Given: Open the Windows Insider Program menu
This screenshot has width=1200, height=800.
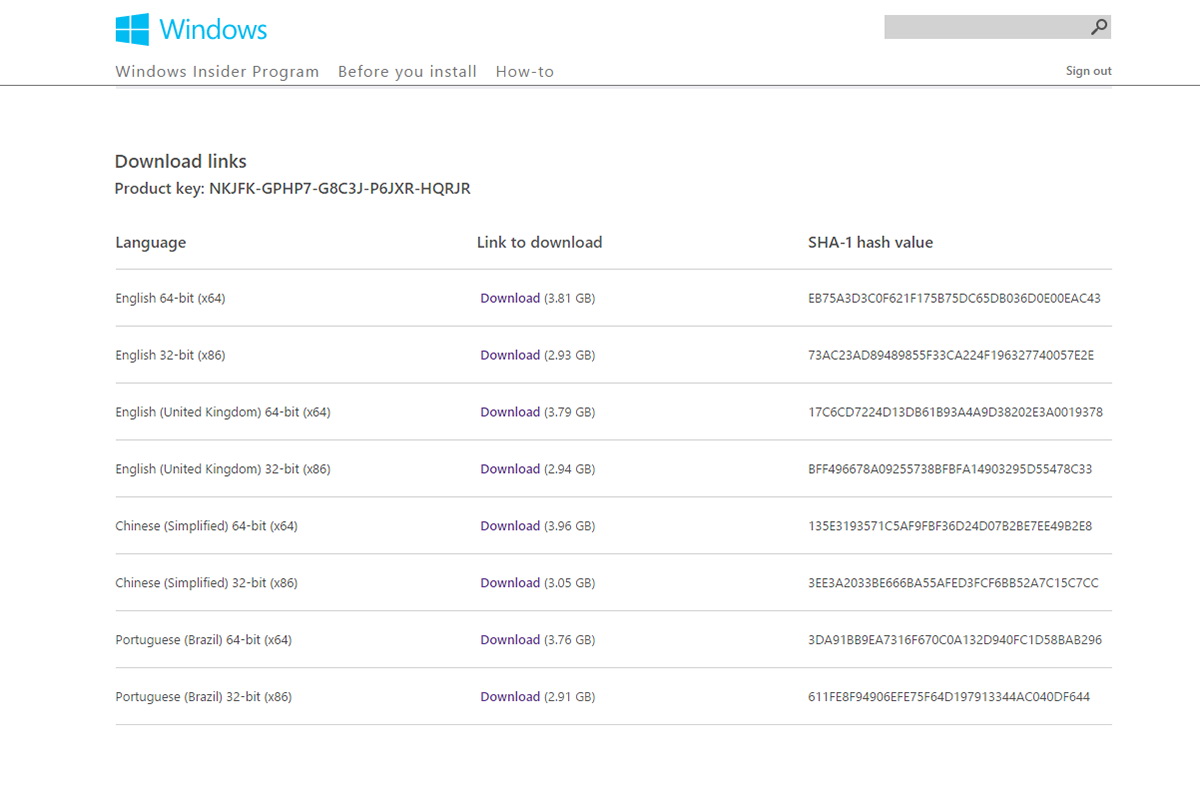Looking at the screenshot, I should tap(217, 72).
